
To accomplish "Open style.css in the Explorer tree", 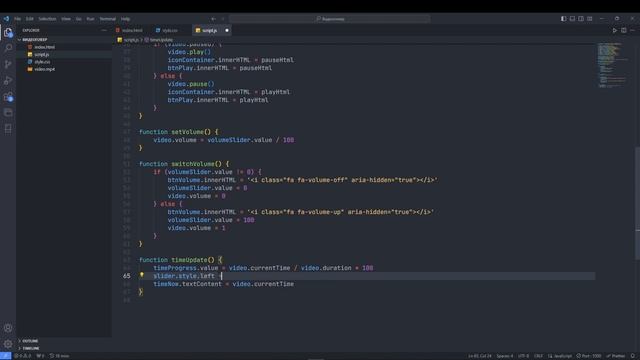I will (x=42, y=62).
